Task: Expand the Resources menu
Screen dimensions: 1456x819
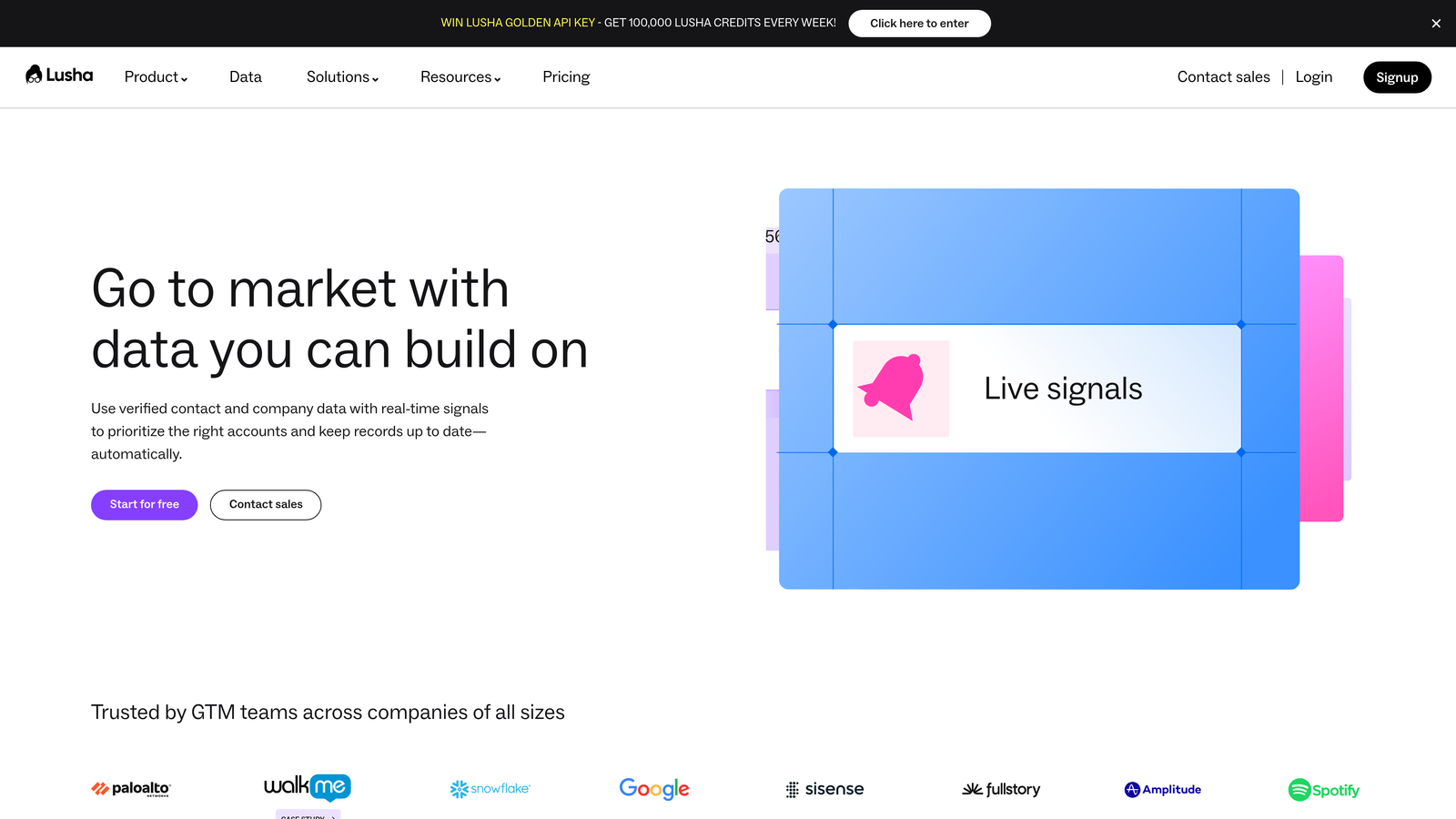Action: pyautogui.click(x=460, y=77)
